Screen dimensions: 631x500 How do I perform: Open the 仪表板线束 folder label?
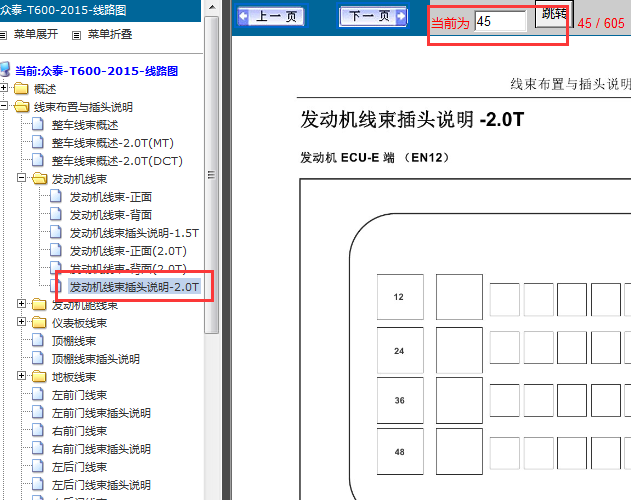click(79, 323)
